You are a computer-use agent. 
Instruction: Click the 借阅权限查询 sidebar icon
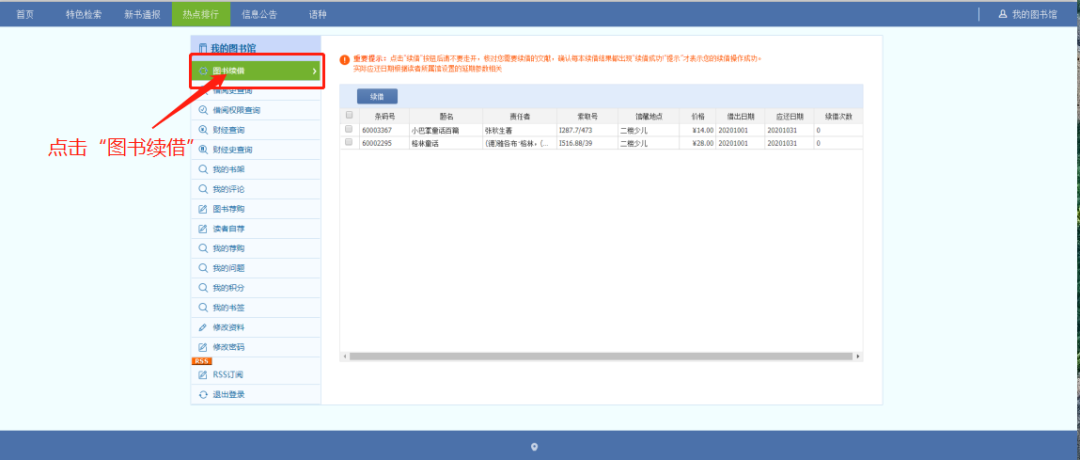(x=202, y=110)
